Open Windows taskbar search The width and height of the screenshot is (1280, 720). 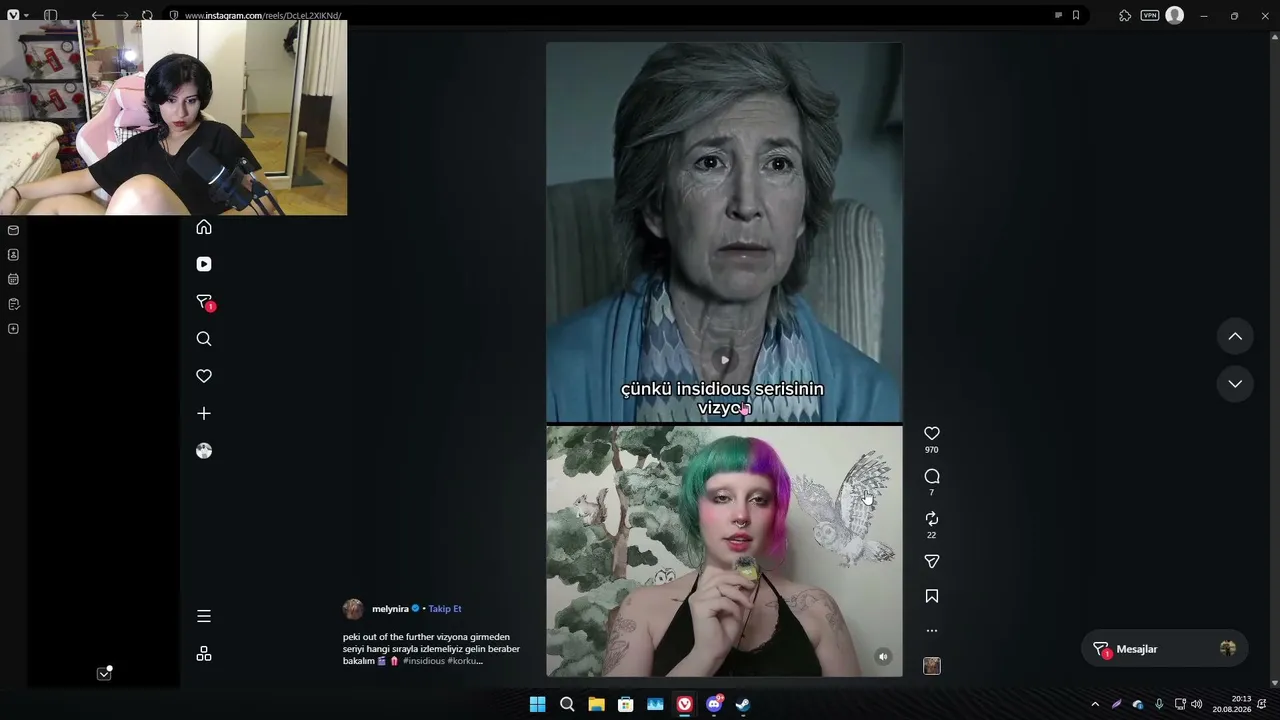[x=567, y=704]
